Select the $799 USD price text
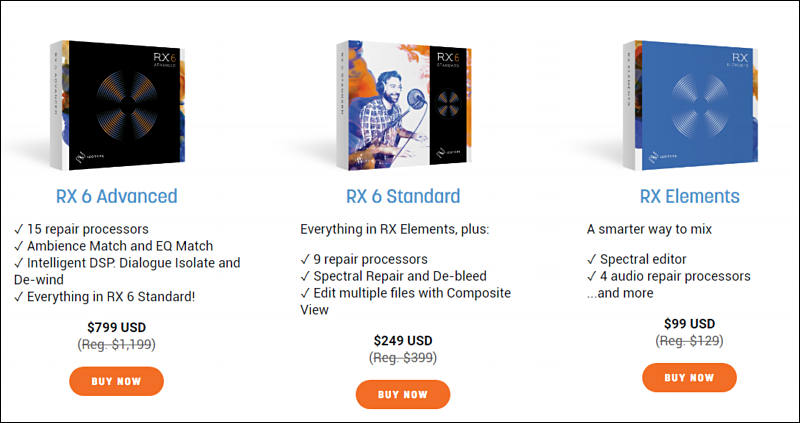The width and height of the screenshot is (800, 423). [116, 327]
